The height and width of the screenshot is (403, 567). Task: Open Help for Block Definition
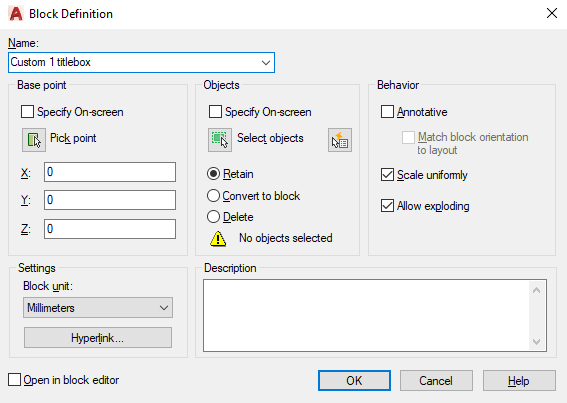coord(519,381)
